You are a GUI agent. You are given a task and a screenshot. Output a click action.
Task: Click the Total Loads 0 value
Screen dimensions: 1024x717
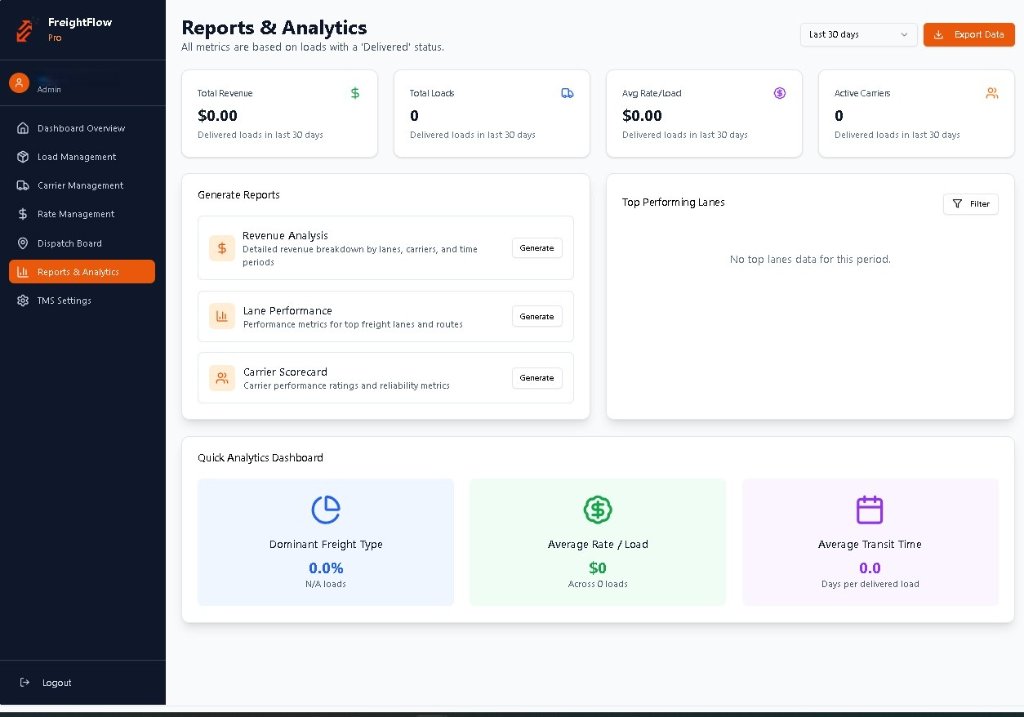point(414,116)
